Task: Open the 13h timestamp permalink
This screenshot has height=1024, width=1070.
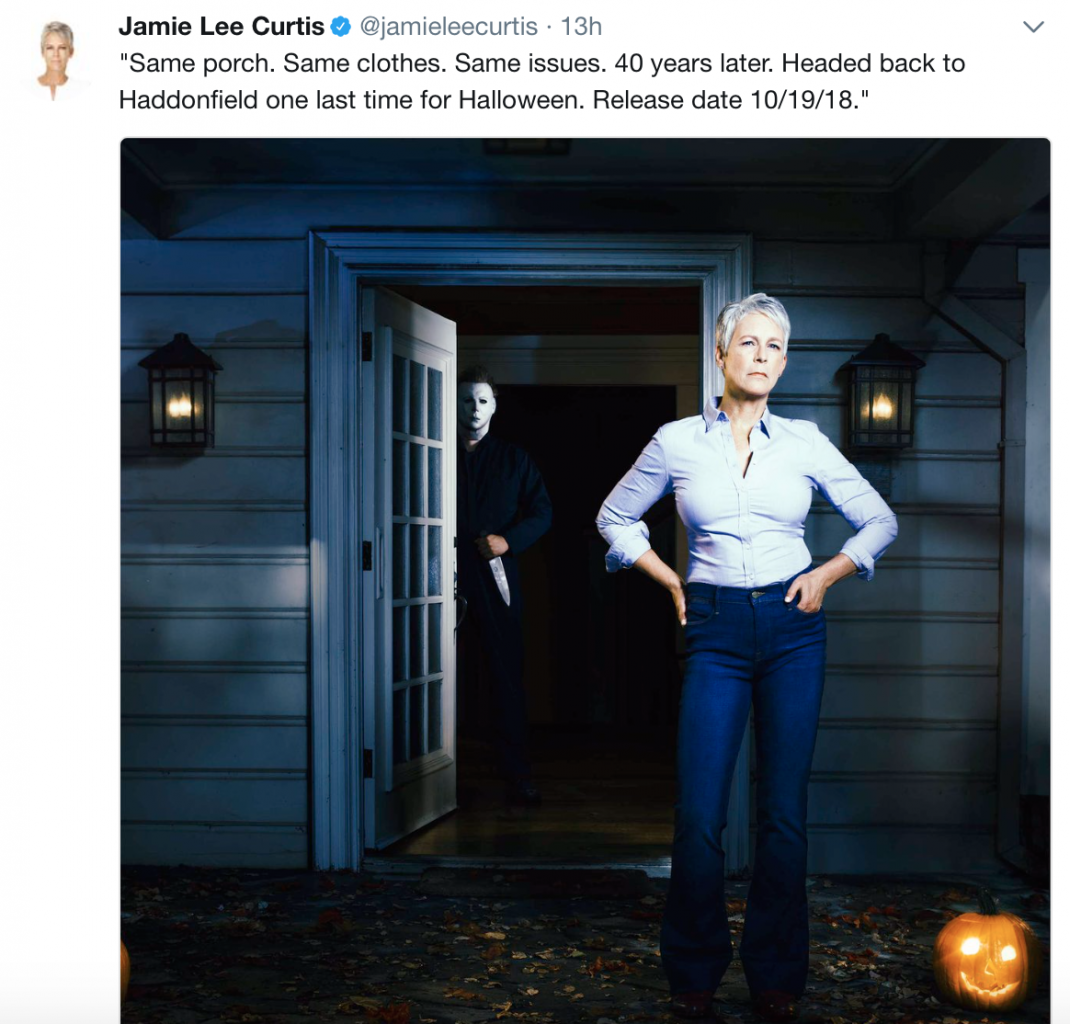Action: pos(581,27)
